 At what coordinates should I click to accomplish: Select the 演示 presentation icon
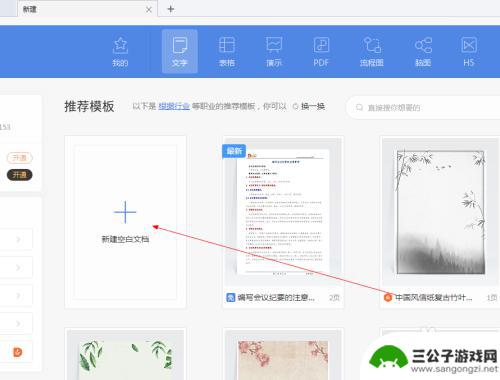pyautogui.click(x=274, y=51)
